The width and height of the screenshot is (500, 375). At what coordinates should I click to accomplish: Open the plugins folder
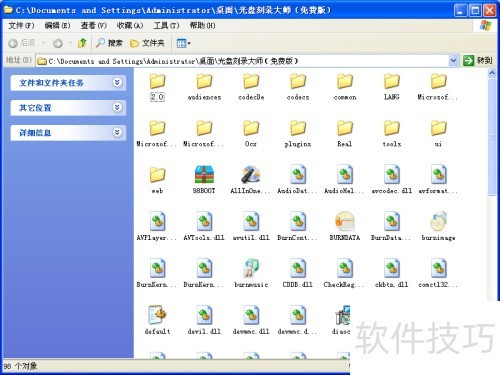click(298, 134)
